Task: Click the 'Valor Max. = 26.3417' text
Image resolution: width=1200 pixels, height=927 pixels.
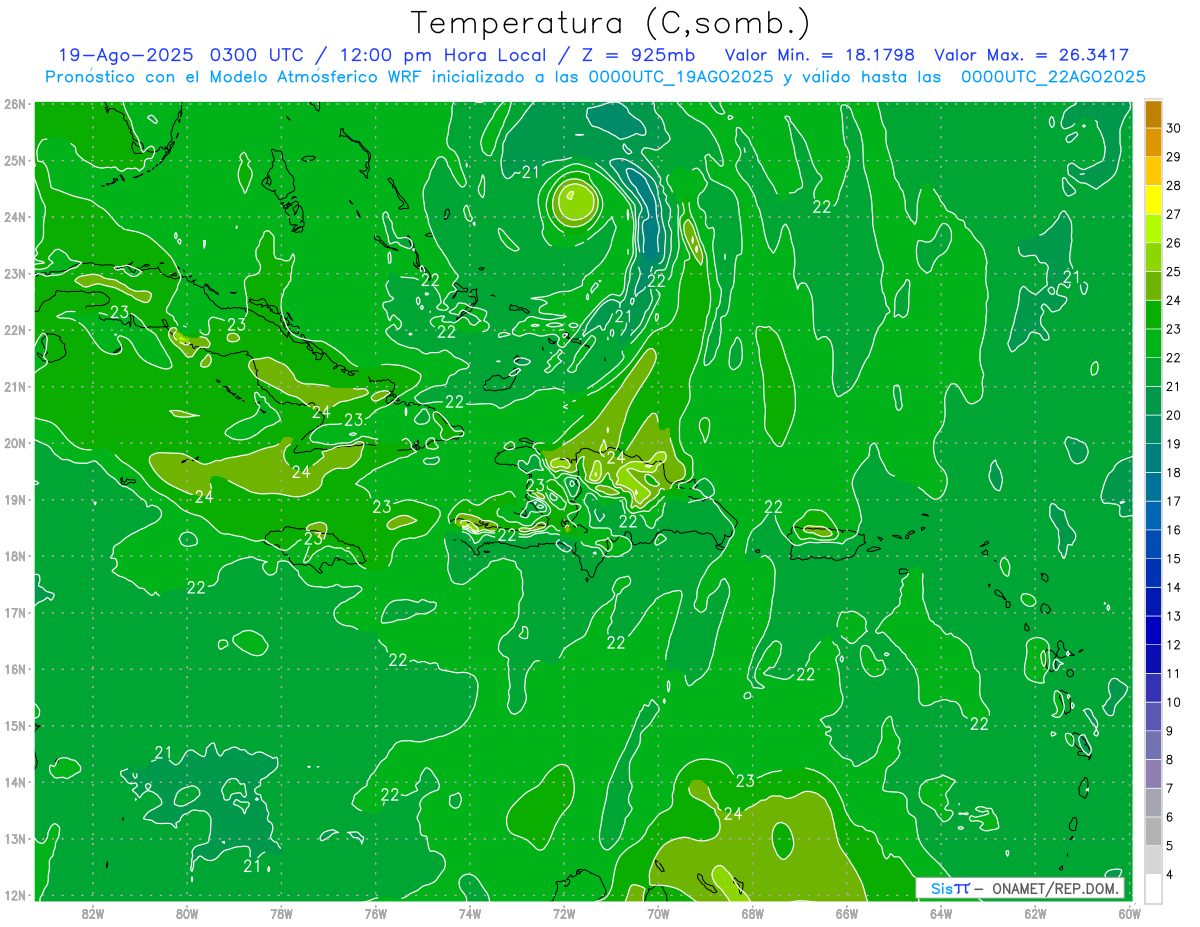Action: tap(1032, 55)
